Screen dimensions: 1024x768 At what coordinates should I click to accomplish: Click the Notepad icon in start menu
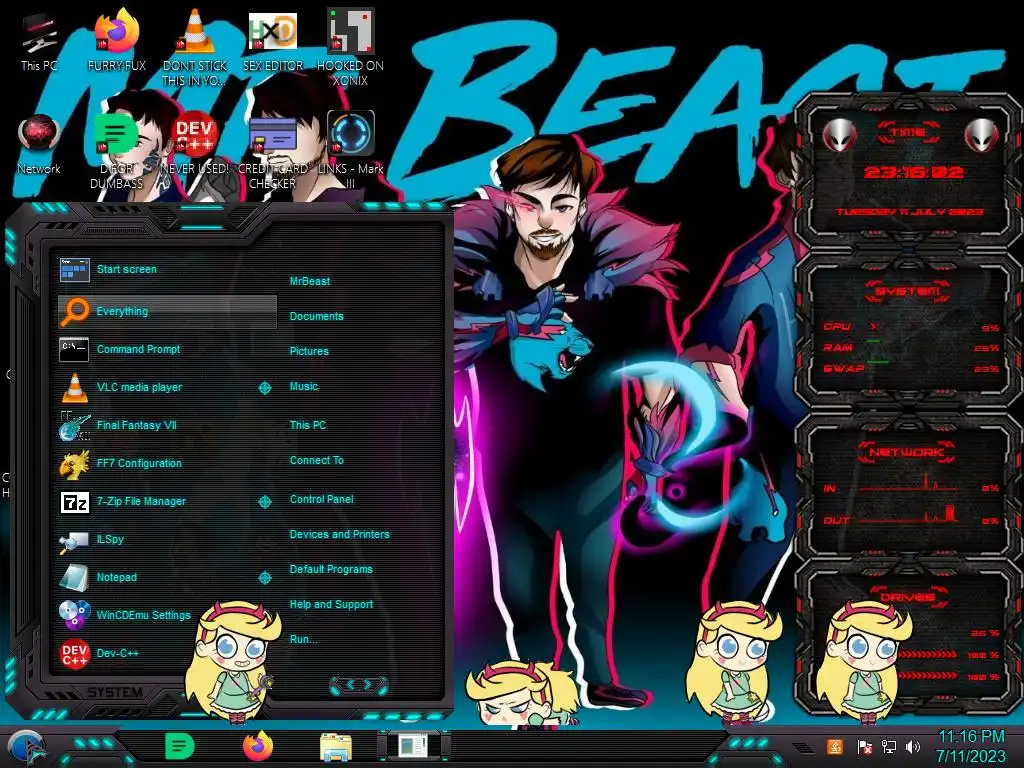tap(74, 577)
